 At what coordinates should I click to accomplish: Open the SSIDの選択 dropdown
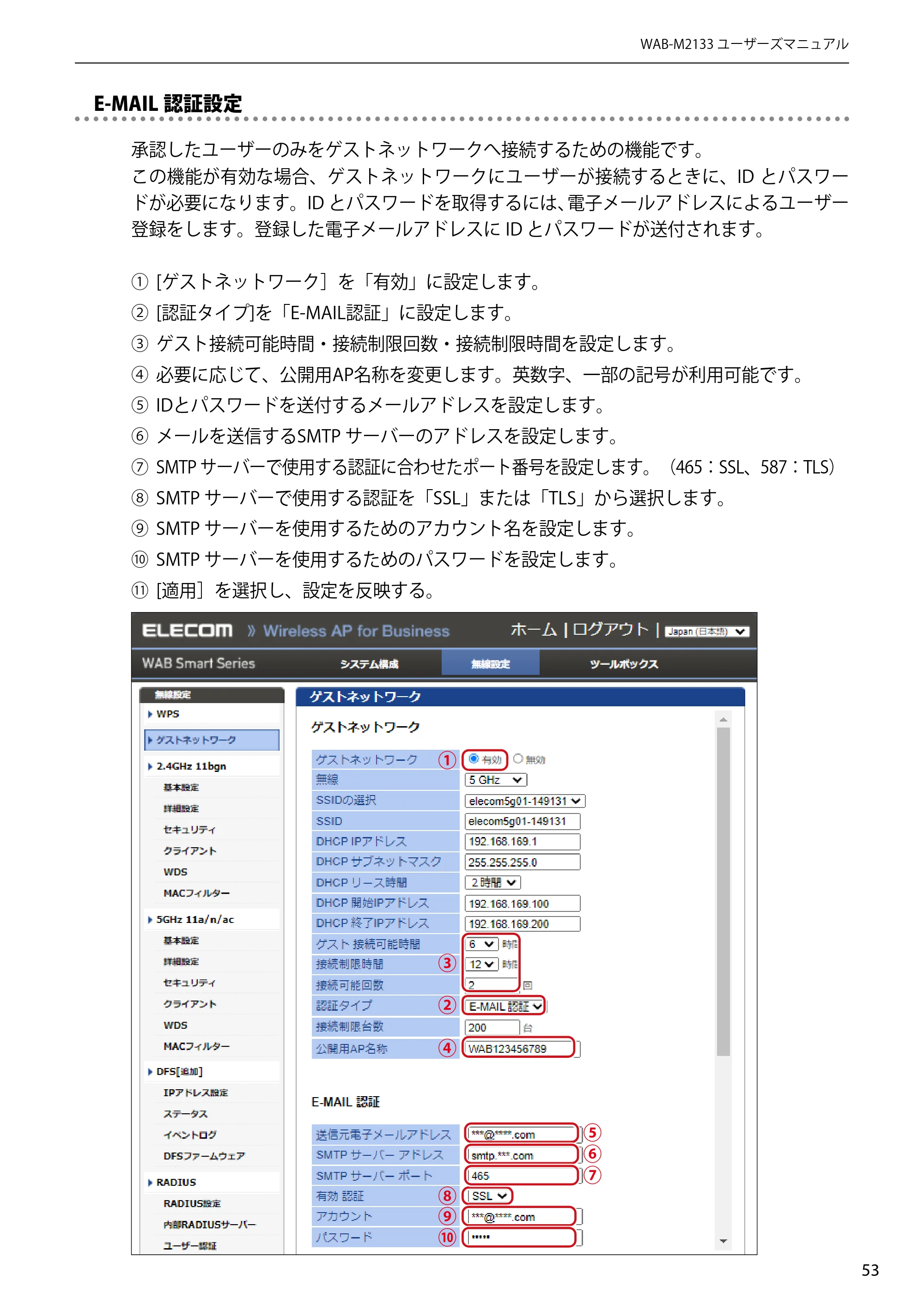[525, 801]
